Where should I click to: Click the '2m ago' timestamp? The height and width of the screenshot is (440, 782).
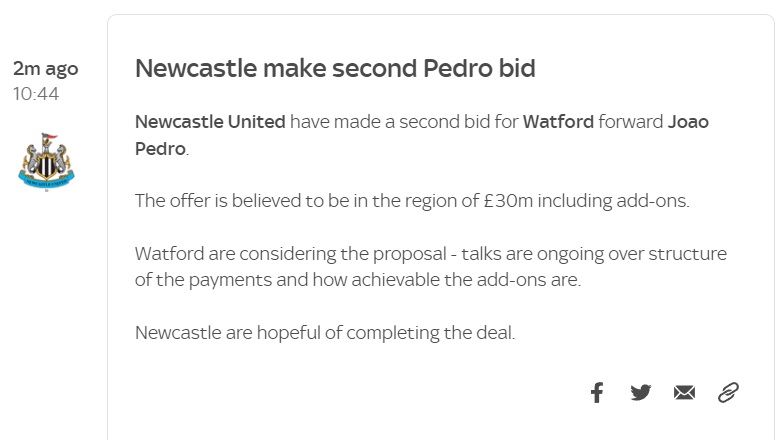pyautogui.click(x=45, y=69)
